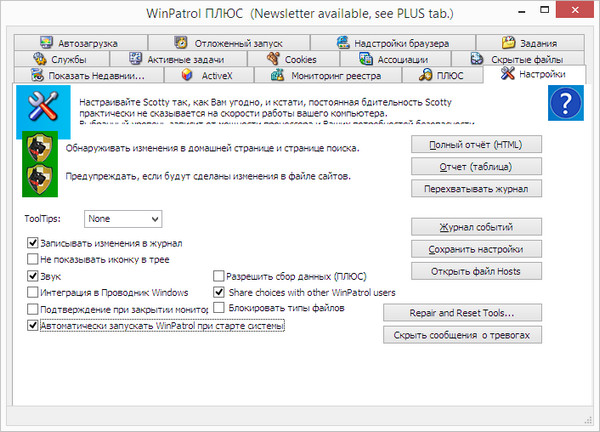Click the Ассоциации tab icon
600x432 pixels.
coord(366,59)
